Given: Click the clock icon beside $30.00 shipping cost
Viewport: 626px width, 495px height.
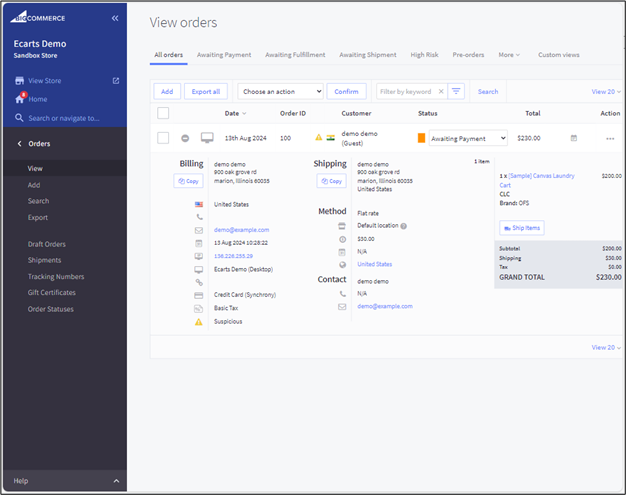Looking at the screenshot, I should 342,239.
